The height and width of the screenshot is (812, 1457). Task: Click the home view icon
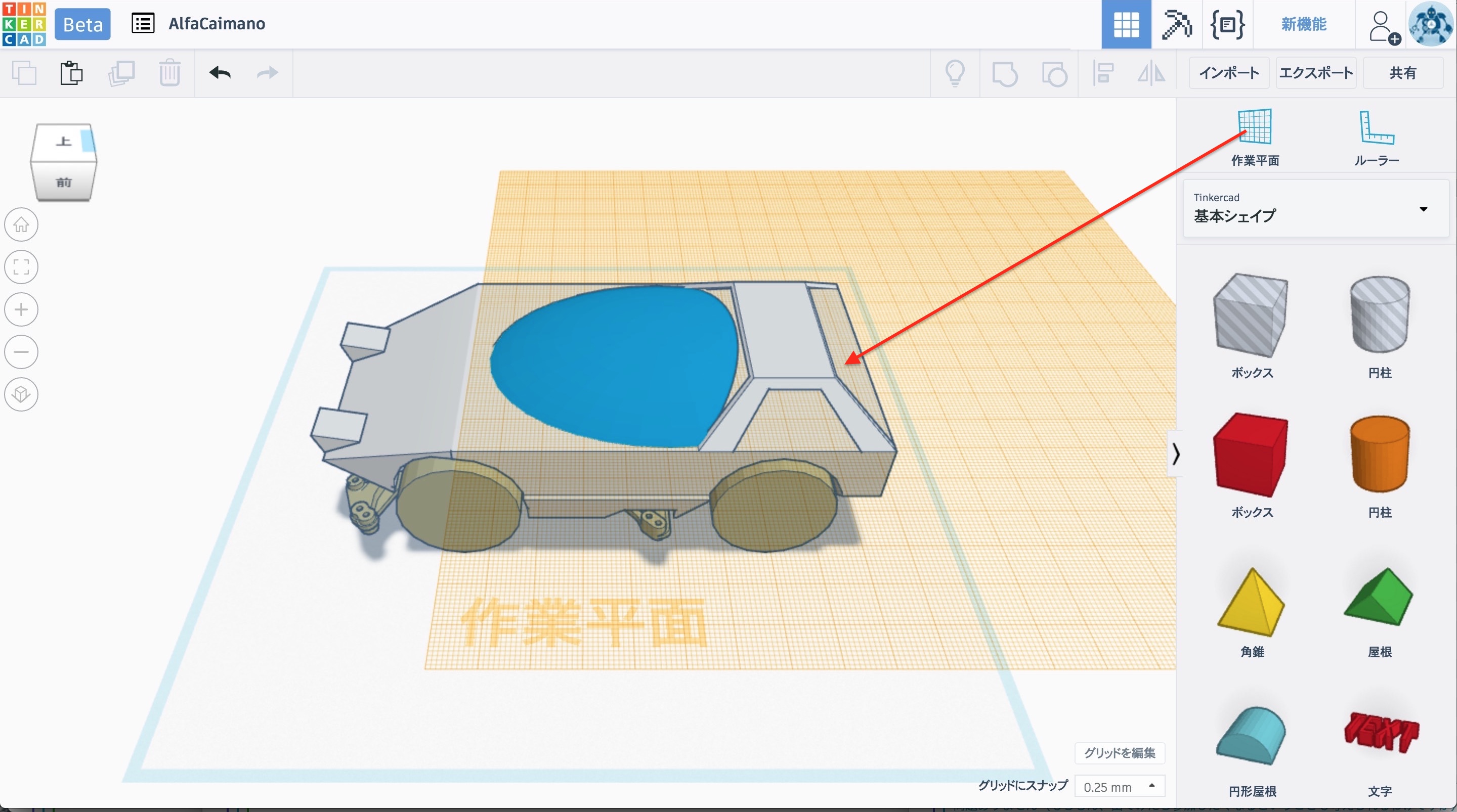pos(21,225)
